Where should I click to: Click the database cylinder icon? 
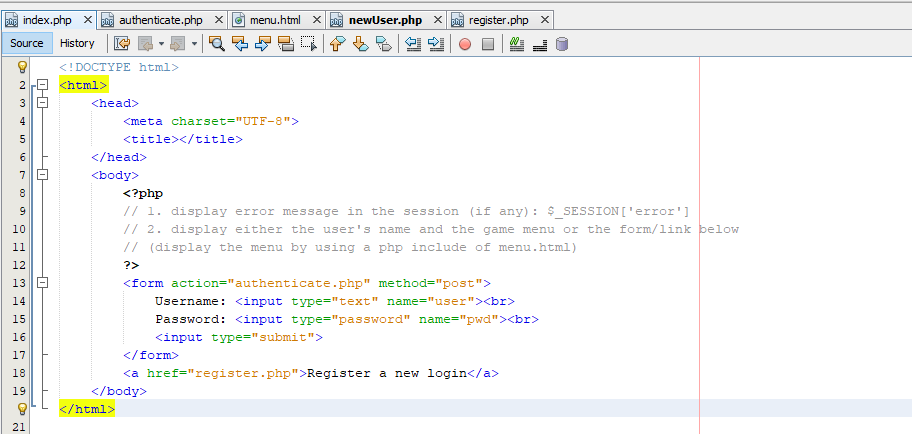pos(562,44)
